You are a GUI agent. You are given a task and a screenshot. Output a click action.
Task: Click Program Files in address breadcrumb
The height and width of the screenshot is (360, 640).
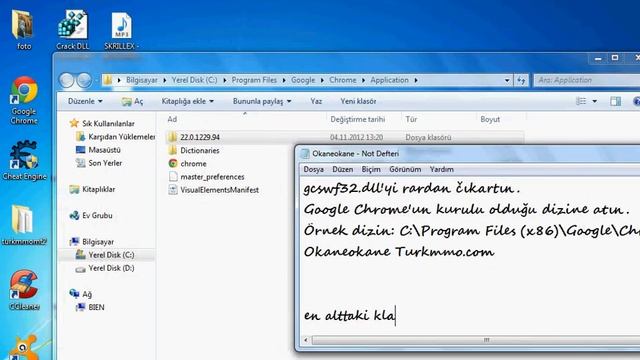(x=254, y=80)
